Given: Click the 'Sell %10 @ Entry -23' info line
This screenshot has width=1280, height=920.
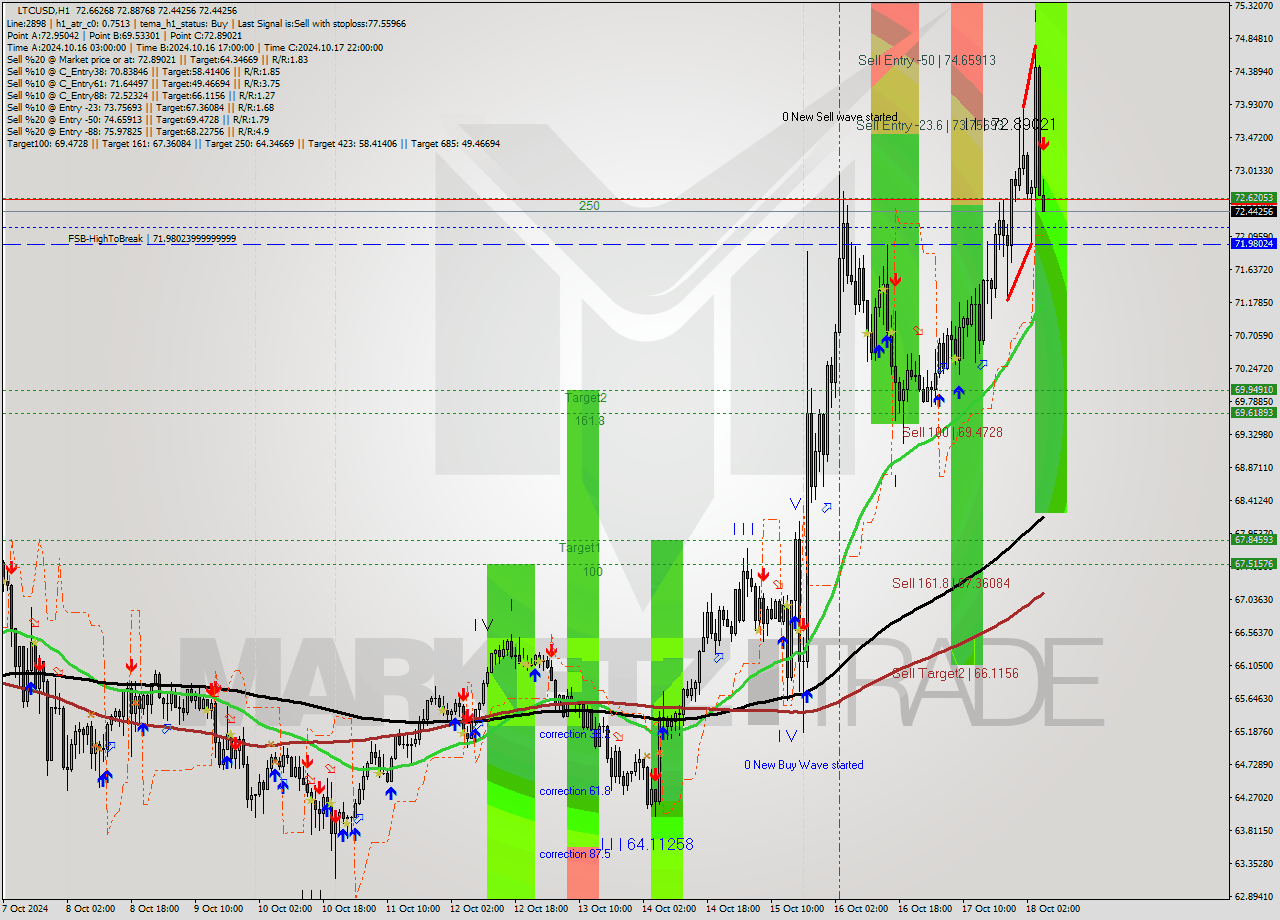Looking at the screenshot, I should [141, 107].
